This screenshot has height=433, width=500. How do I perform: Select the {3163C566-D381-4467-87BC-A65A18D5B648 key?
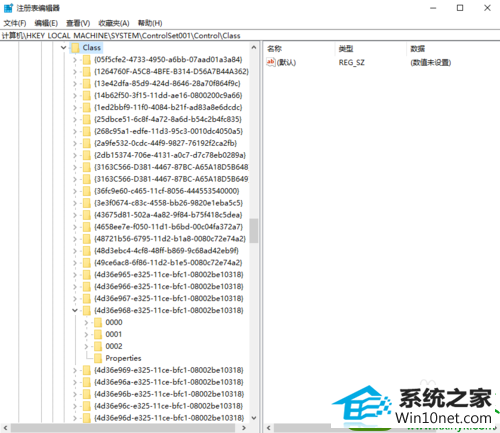pos(171,167)
